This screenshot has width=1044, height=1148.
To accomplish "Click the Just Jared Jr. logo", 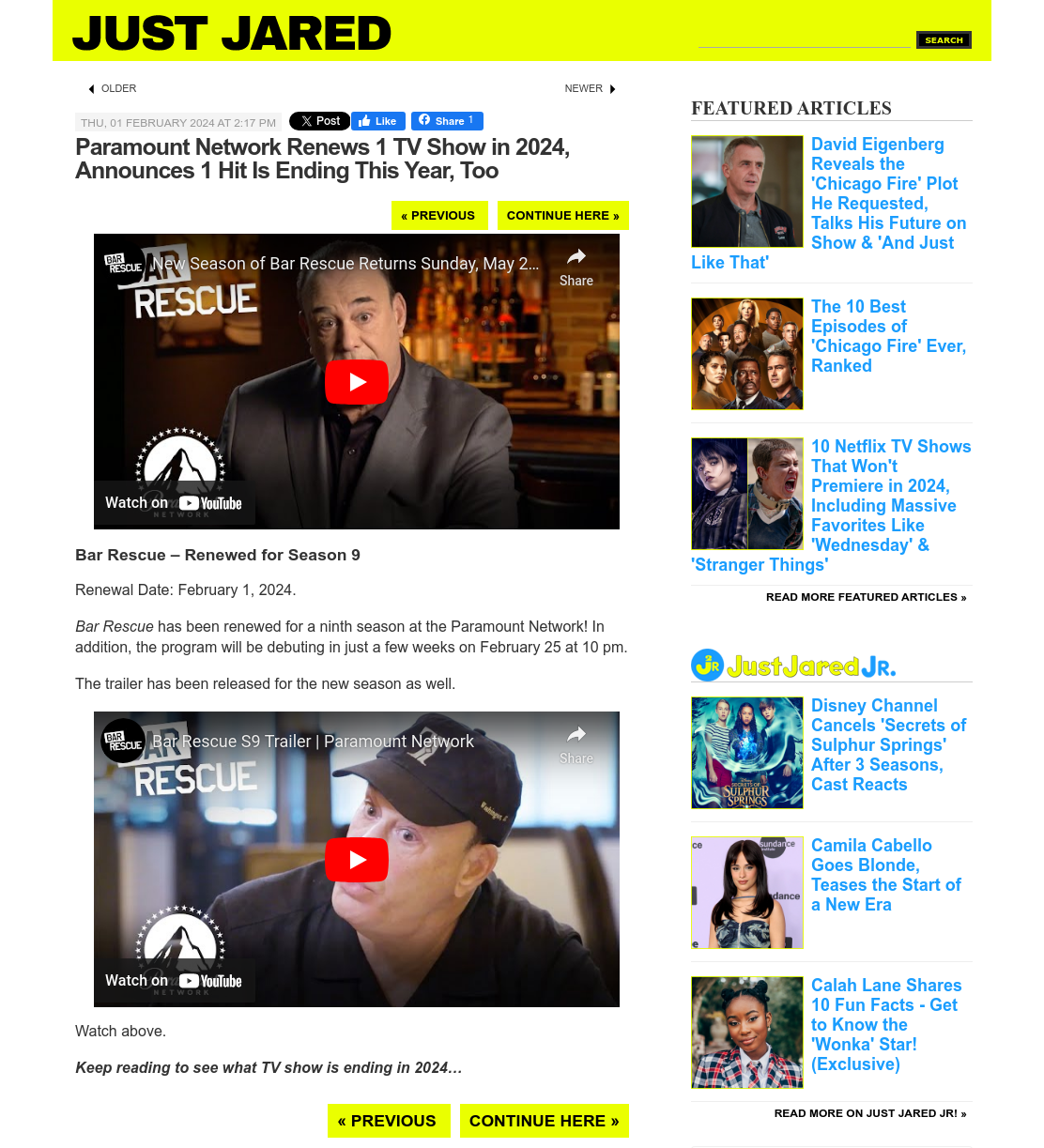I will coord(794,665).
